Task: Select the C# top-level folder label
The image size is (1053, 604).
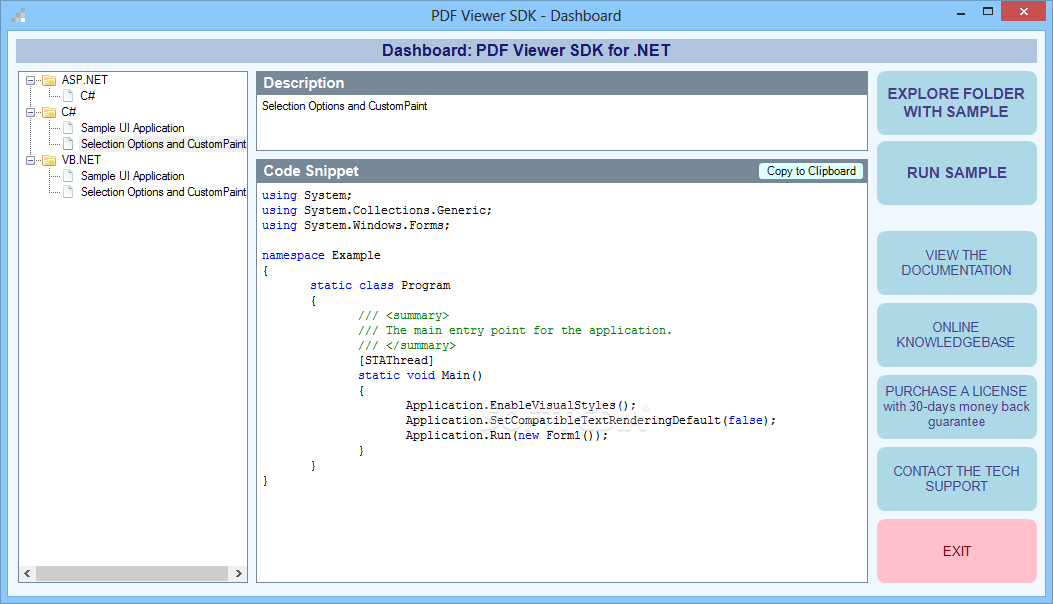Action: 68,112
